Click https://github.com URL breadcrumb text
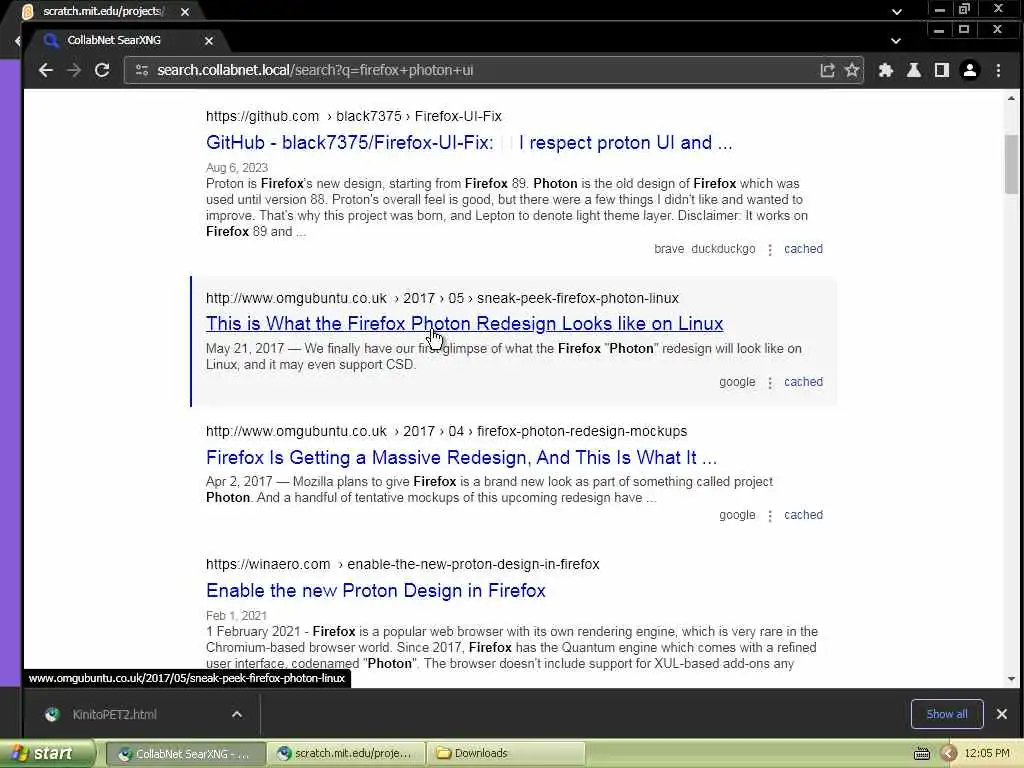The image size is (1024, 768). (262, 116)
